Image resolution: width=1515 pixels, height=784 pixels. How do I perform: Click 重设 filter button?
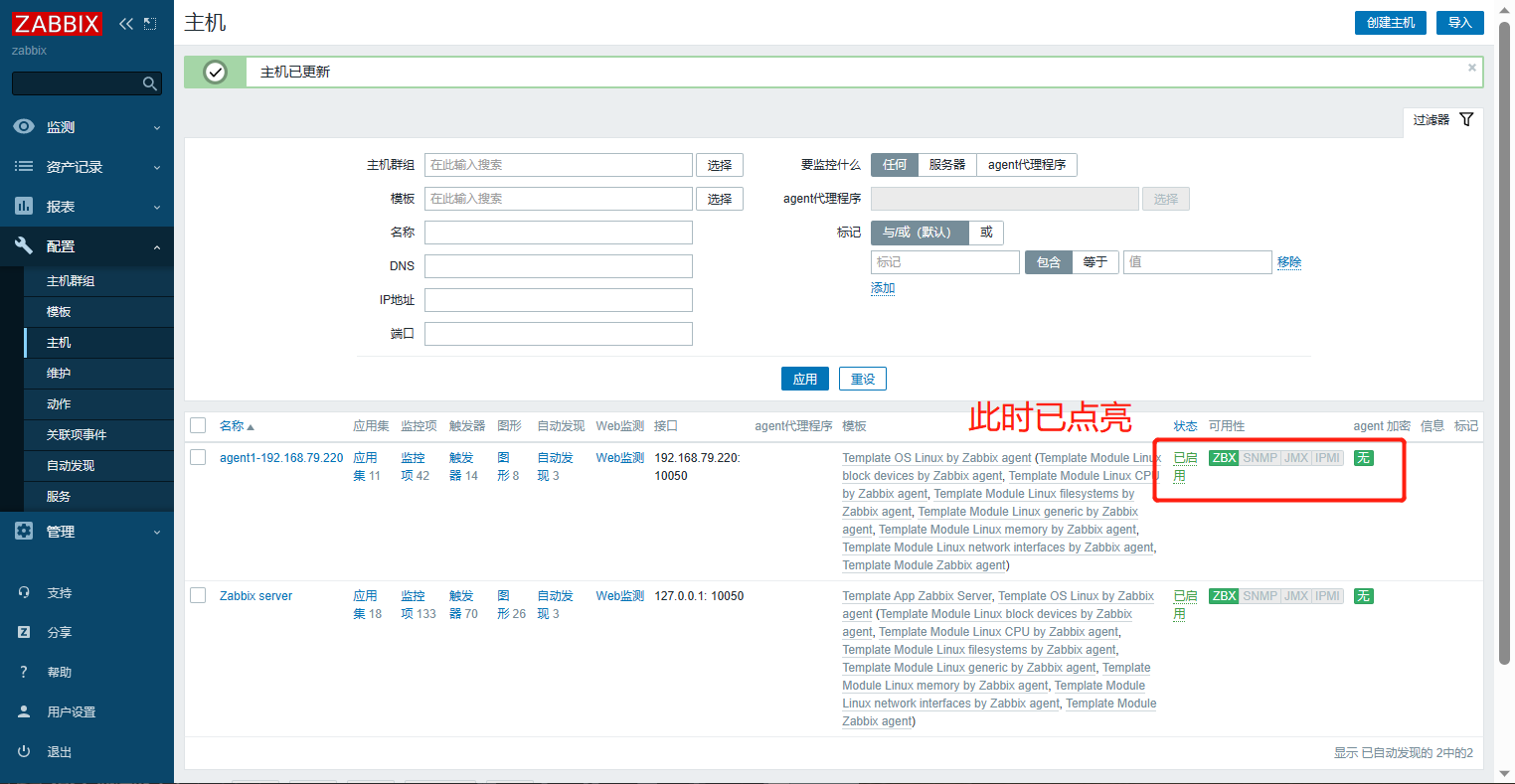[863, 379]
